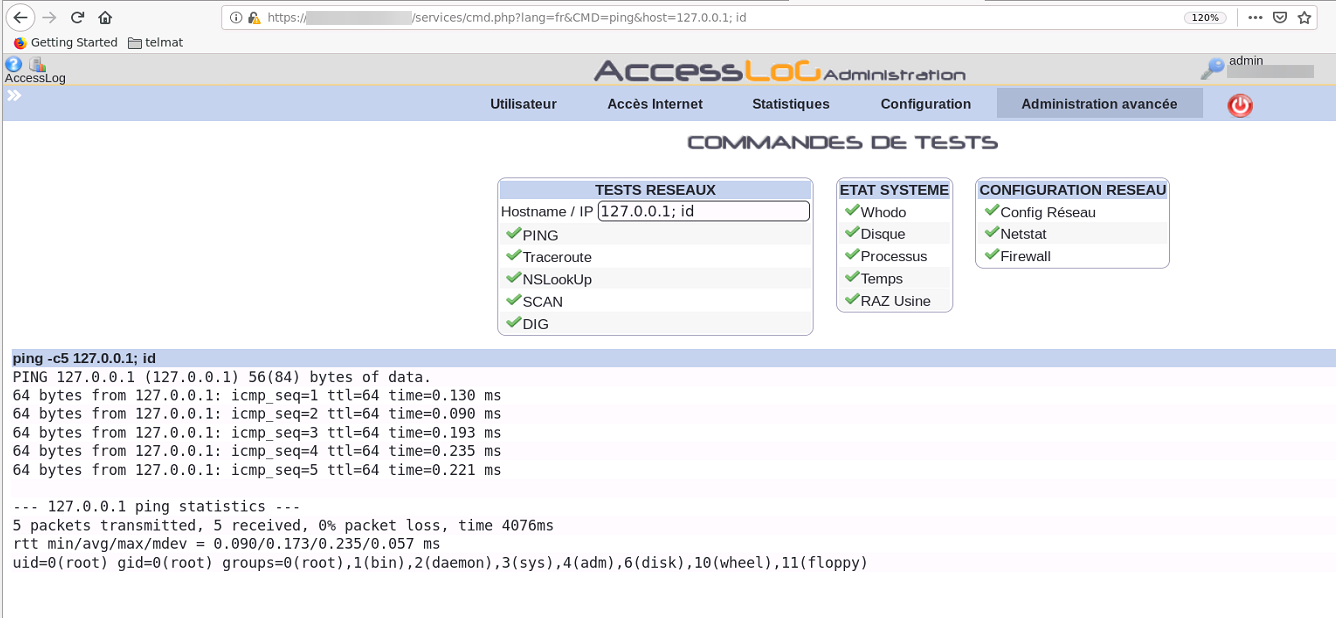Expand the sidebar with the double-chevron
The image size is (1336, 618).
(13, 95)
